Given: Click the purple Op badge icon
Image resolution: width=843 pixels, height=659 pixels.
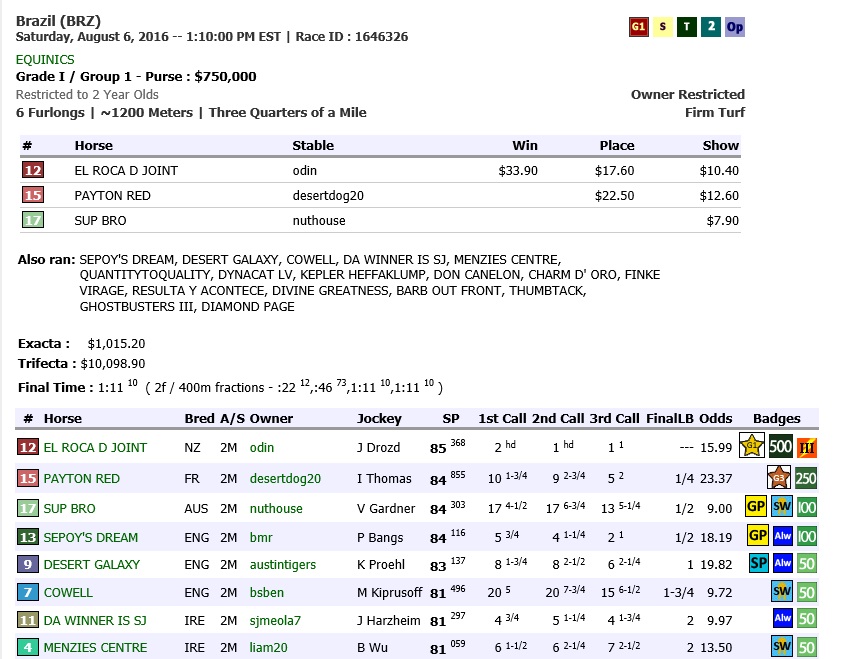Looking at the screenshot, I should tap(735, 27).
